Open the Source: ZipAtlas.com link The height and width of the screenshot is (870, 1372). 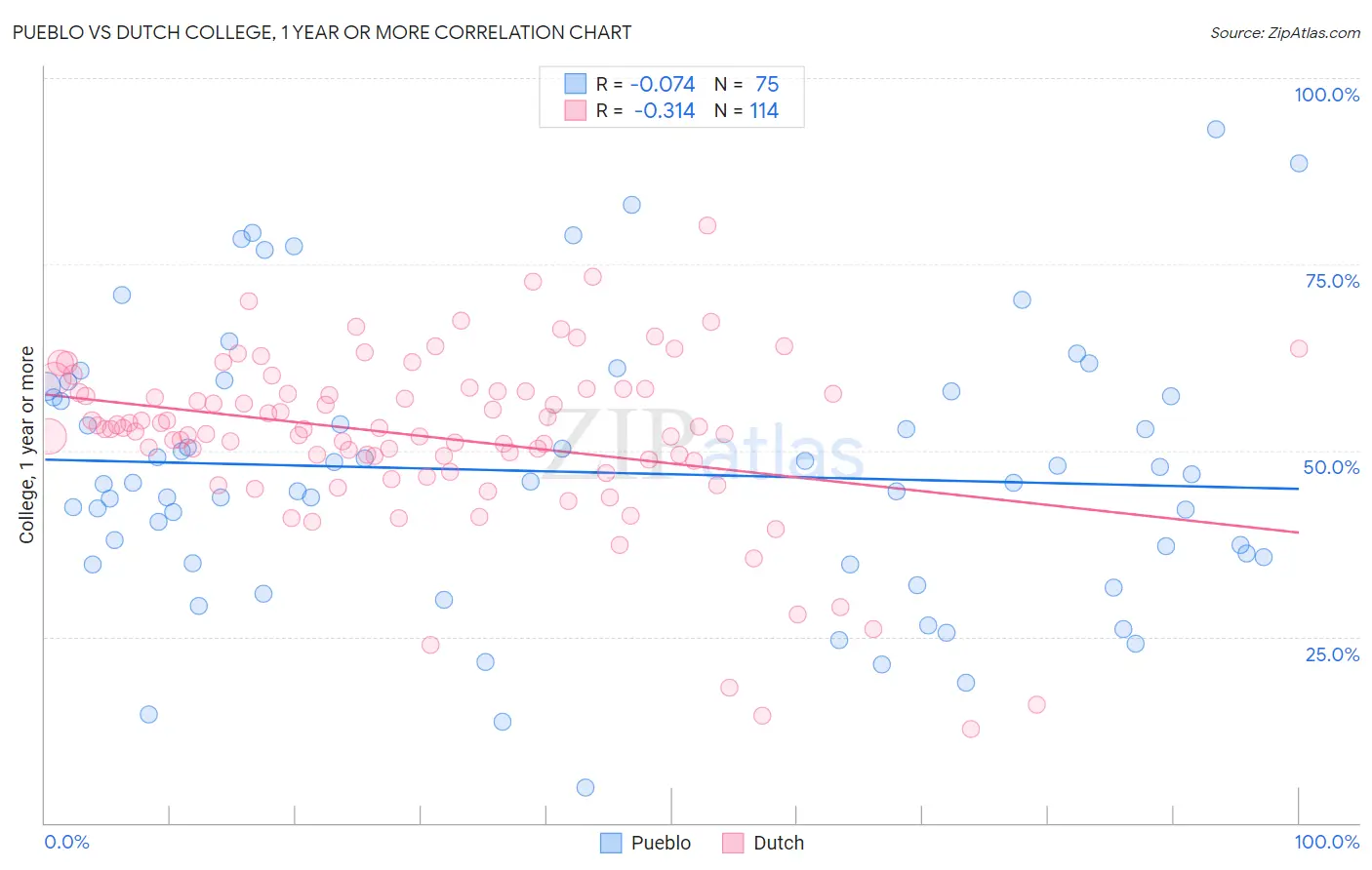[x=1285, y=32]
